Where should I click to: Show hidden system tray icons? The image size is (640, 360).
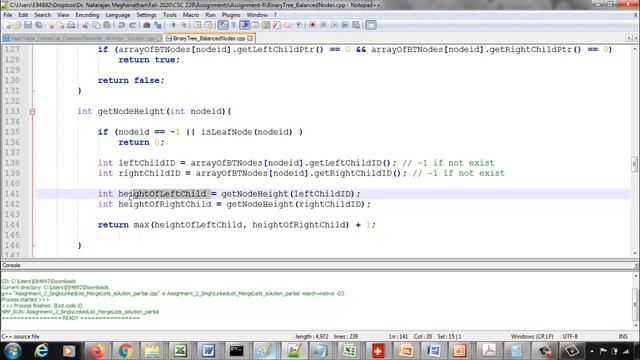coord(592,351)
